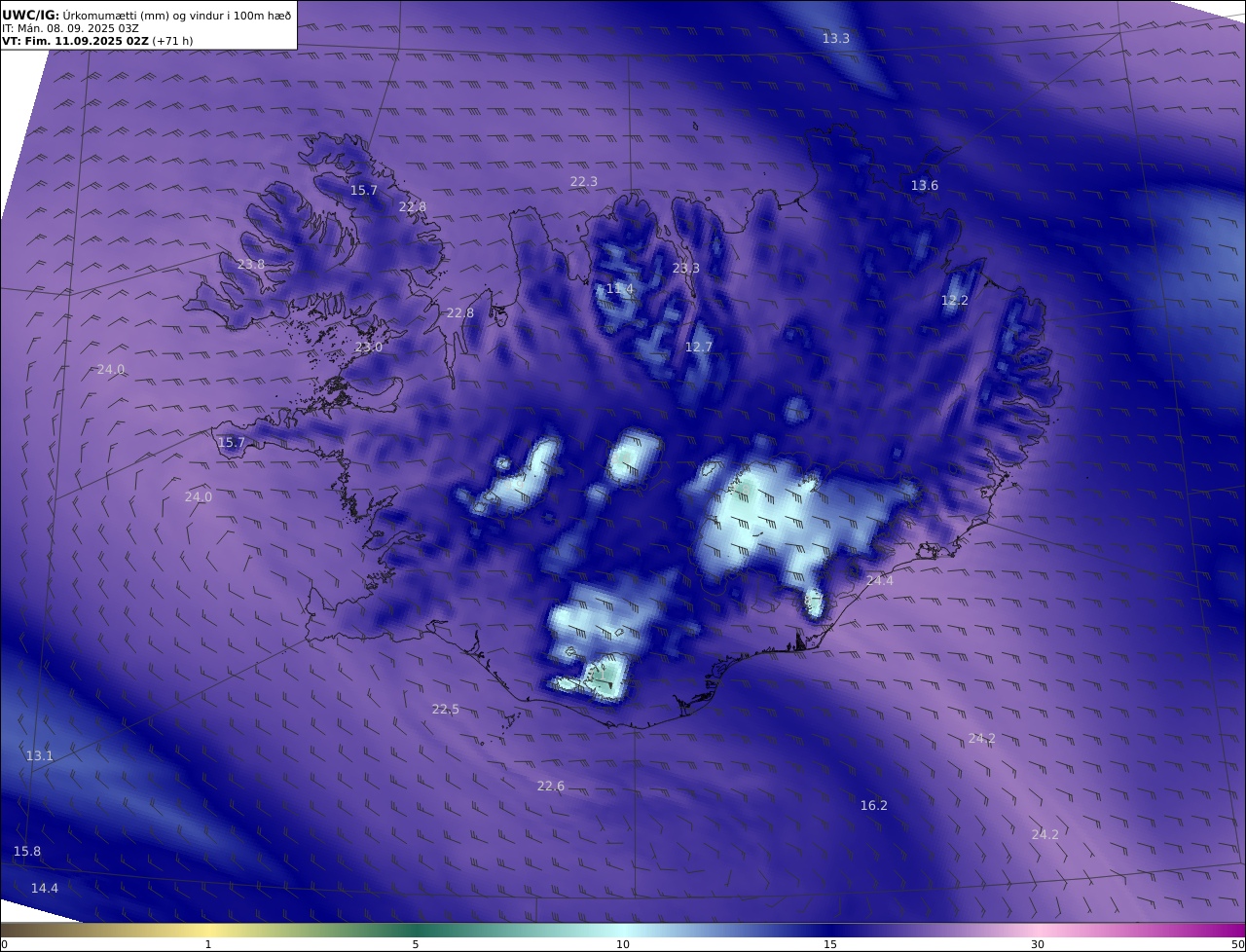
Task: Click the value label 23.0
Action: (369, 347)
